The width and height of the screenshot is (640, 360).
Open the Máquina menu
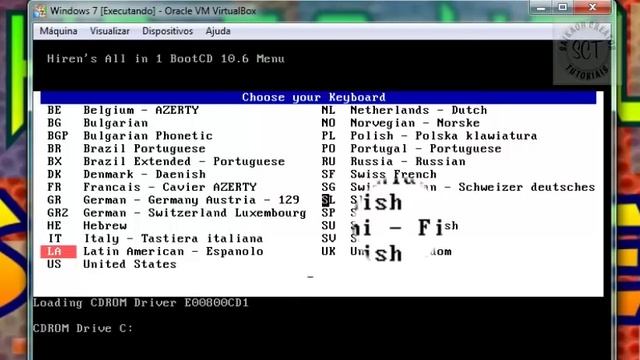pos(58,31)
